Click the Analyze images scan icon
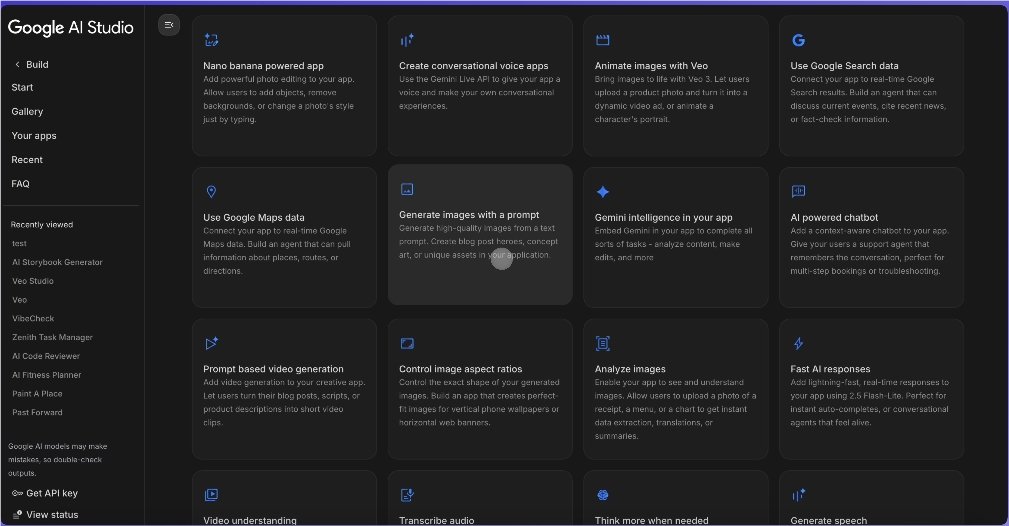1009x526 pixels. point(602,343)
